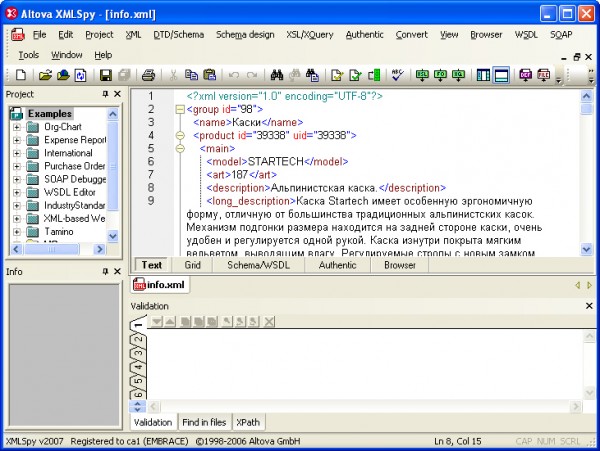
Task: Switch to the Grid view tab
Action: point(192,266)
